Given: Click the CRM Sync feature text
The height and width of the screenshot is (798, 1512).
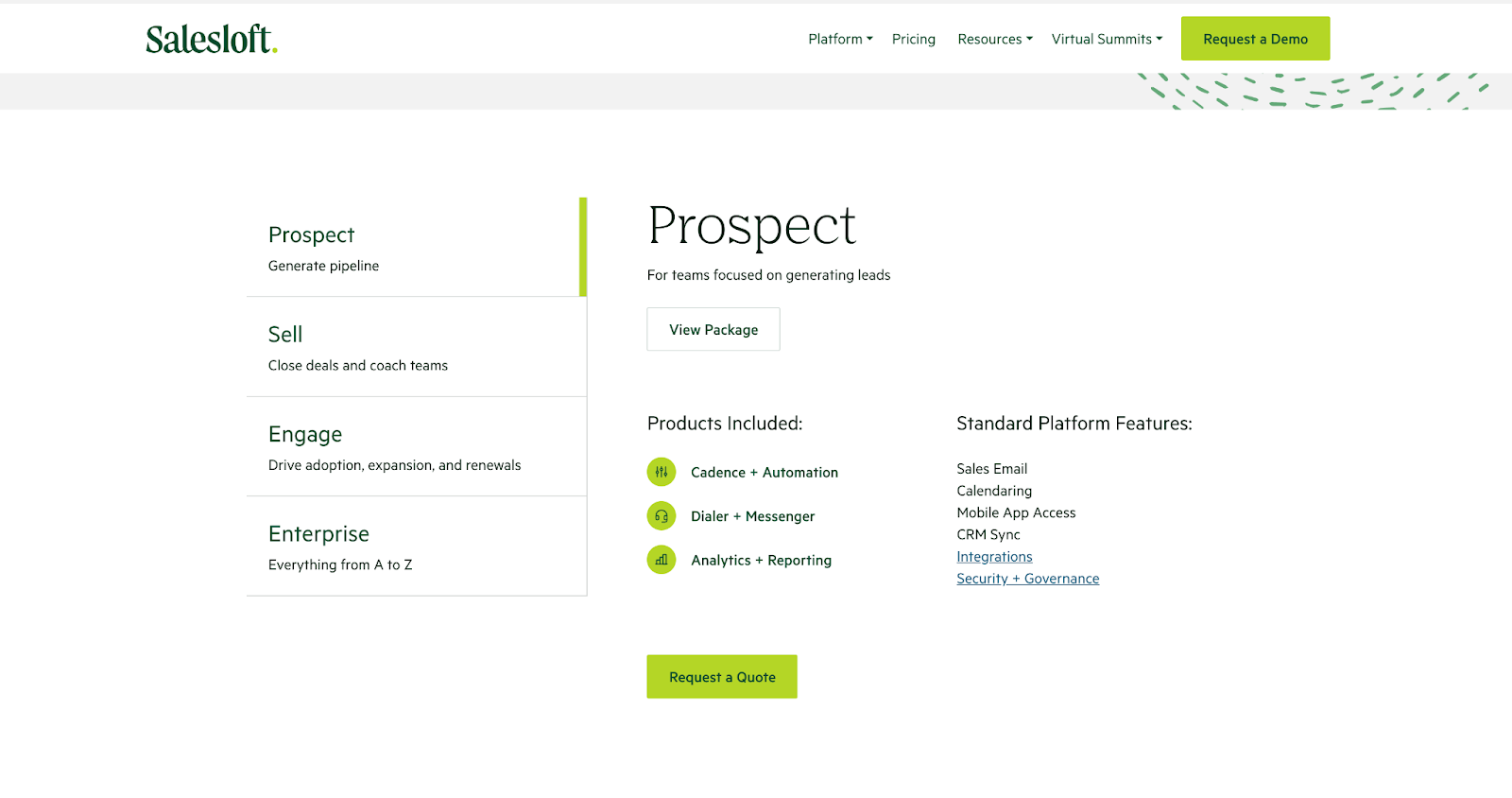Looking at the screenshot, I should 988,534.
